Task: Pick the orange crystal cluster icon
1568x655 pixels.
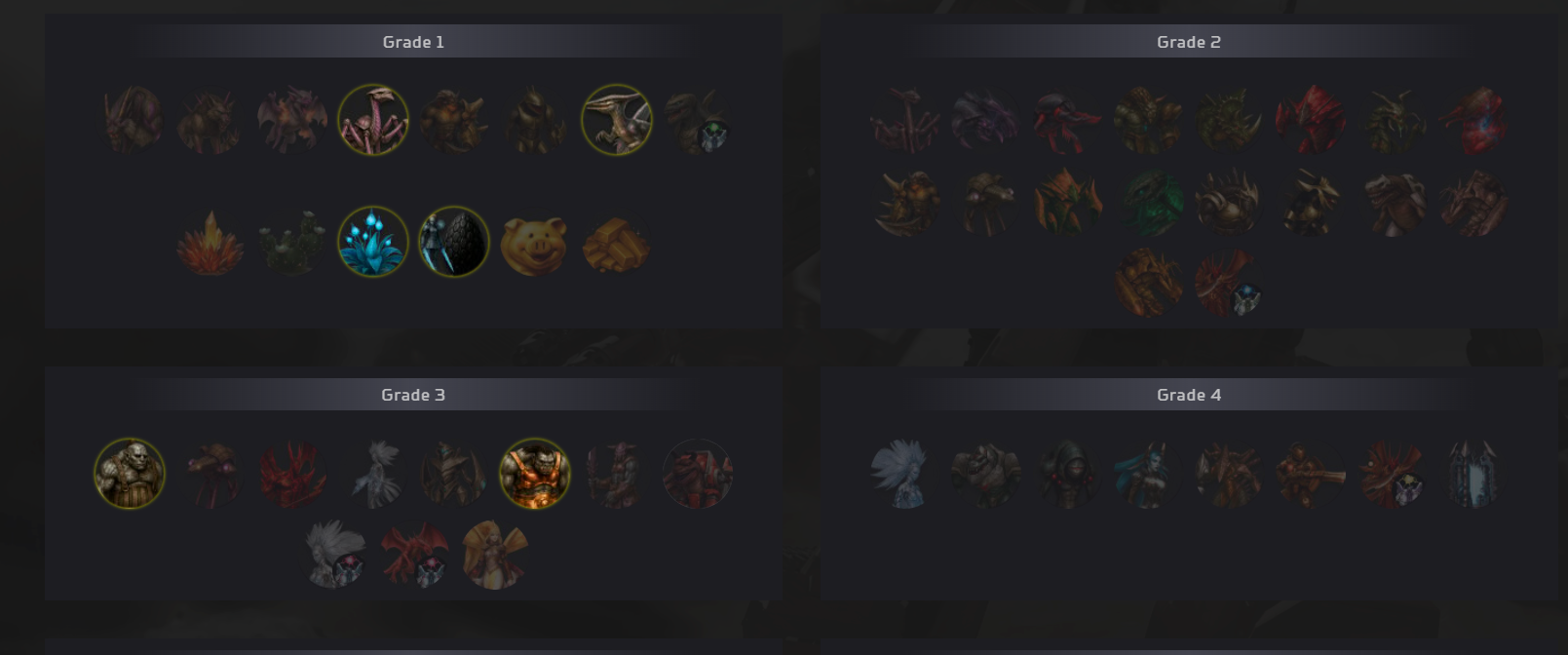Action: tap(210, 243)
